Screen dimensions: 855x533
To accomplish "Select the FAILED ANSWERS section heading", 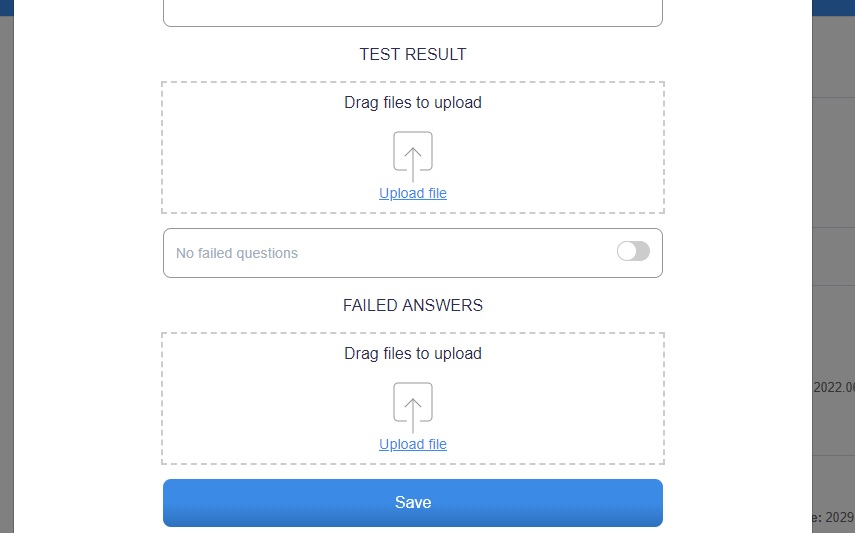I will (413, 306).
